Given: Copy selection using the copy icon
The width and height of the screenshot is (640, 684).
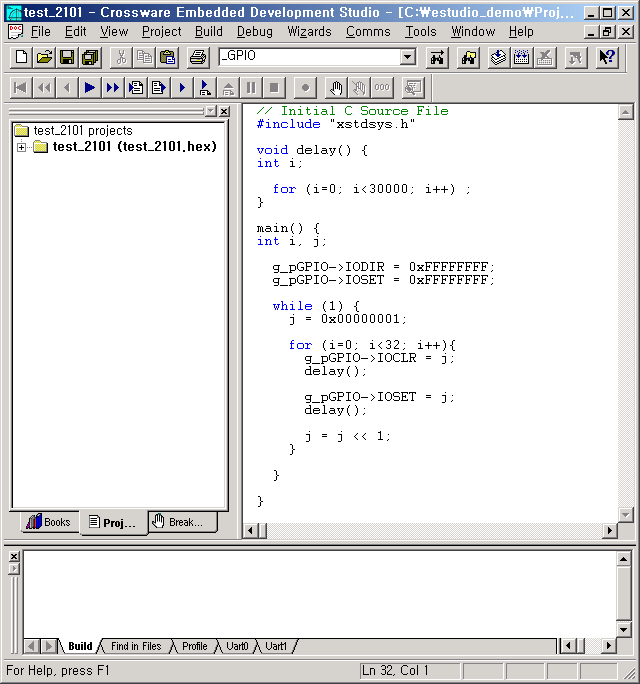Looking at the screenshot, I should (144, 57).
